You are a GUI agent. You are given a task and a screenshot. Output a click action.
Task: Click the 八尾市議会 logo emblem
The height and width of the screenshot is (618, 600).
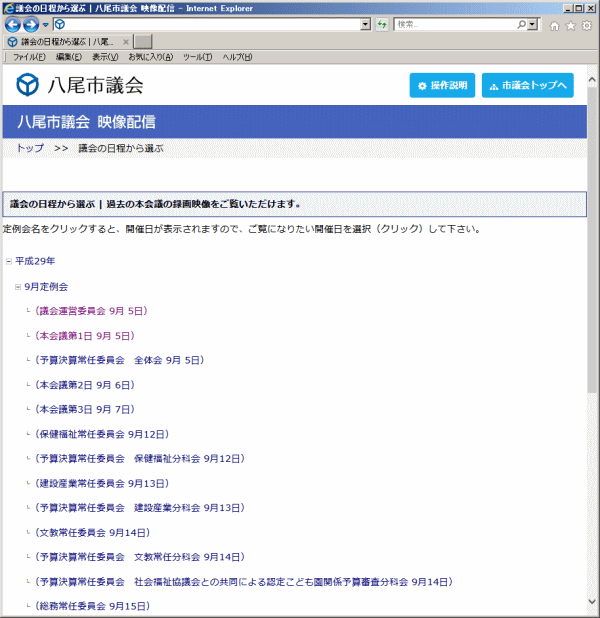point(27,85)
